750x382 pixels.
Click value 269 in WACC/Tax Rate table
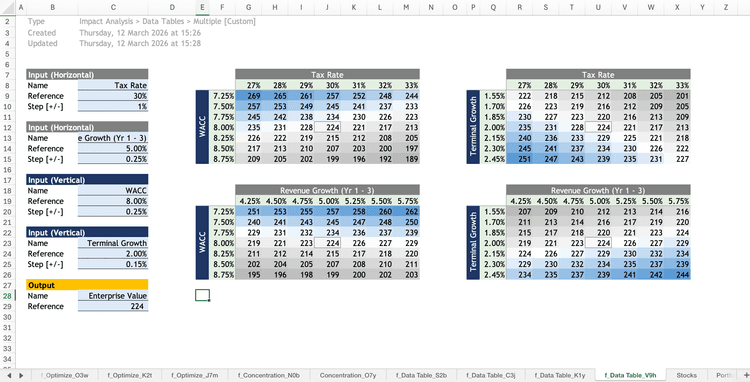click(249, 96)
